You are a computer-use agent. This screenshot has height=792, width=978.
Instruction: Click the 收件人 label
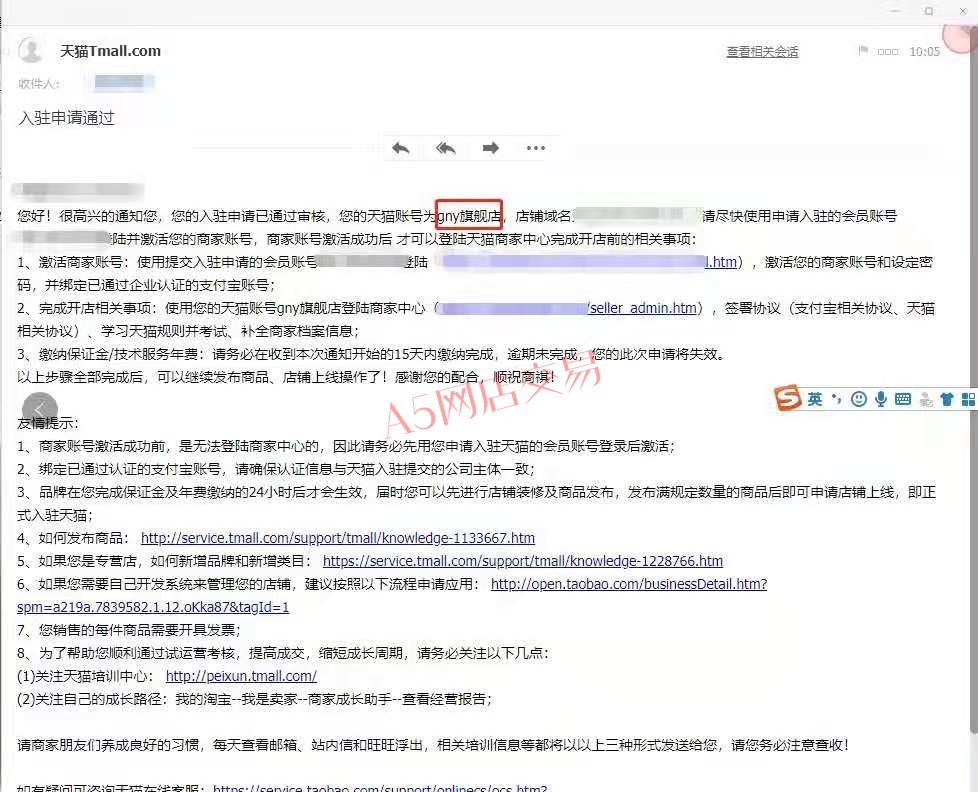pyautogui.click(x=39, y=84)
